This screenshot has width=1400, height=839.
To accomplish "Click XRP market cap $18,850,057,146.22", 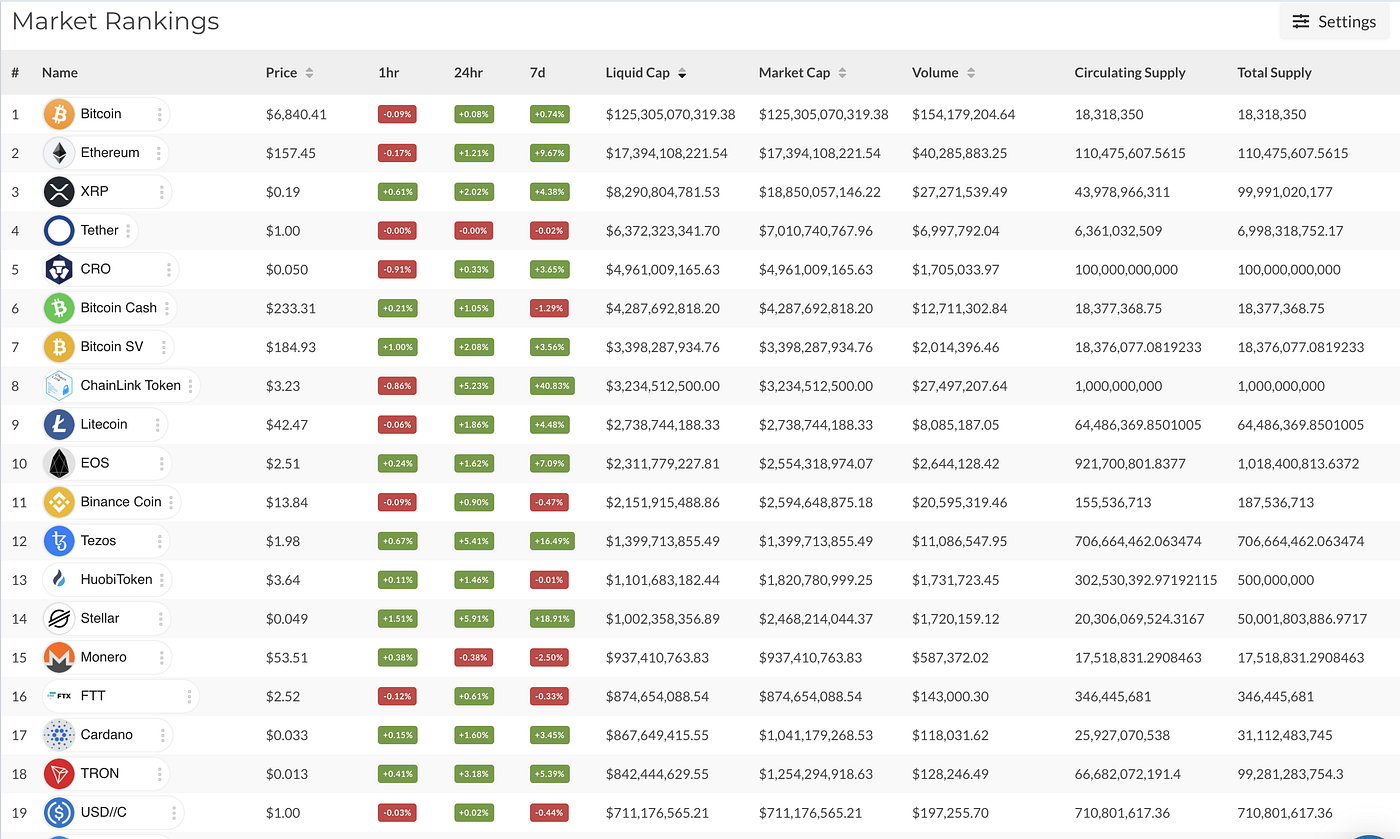I will pyautogui.click(x=820, y=192).
